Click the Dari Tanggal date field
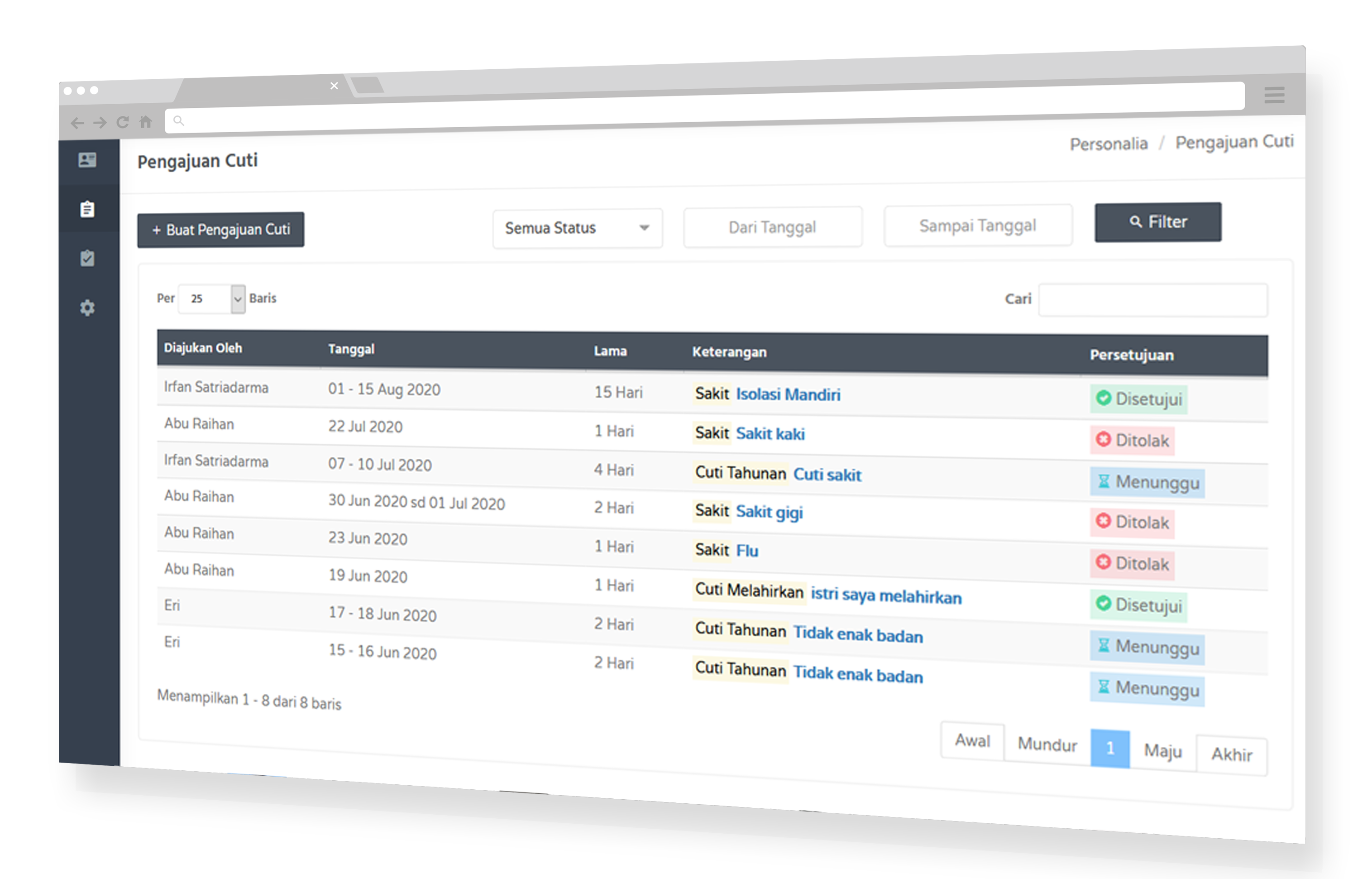 pos(772,227)
